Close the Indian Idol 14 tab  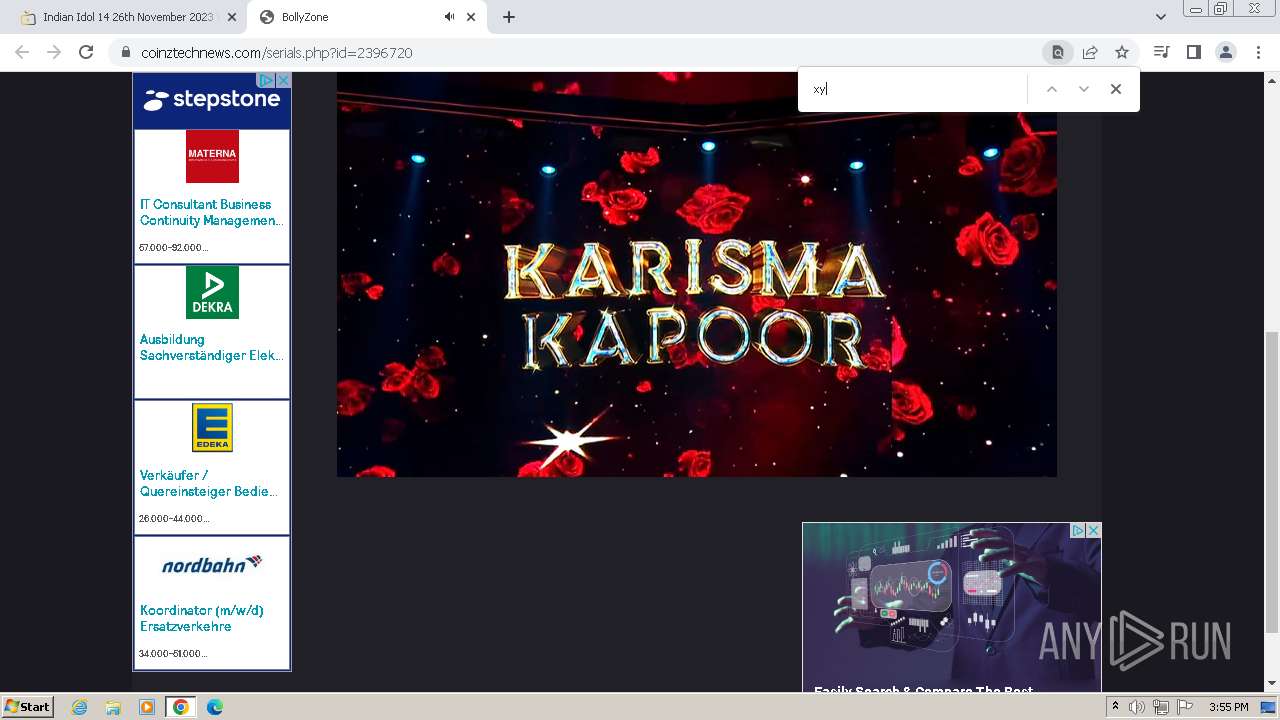coord(232,17)
